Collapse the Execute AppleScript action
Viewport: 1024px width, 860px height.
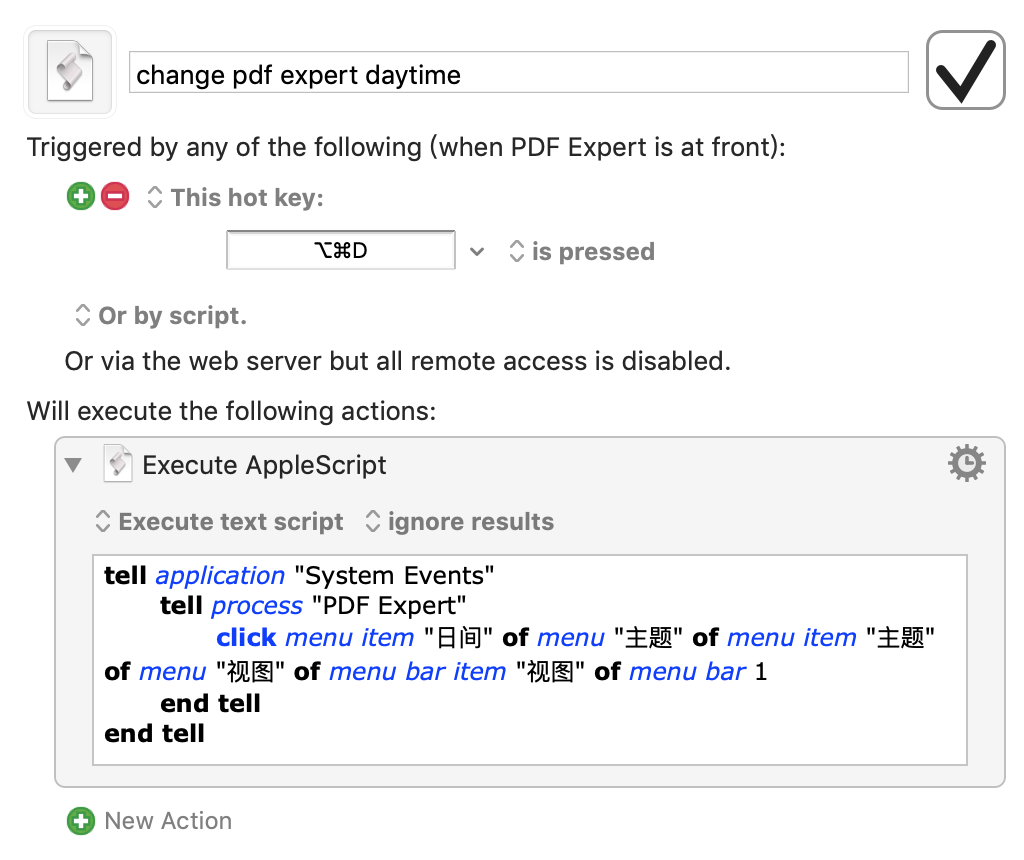73,465
